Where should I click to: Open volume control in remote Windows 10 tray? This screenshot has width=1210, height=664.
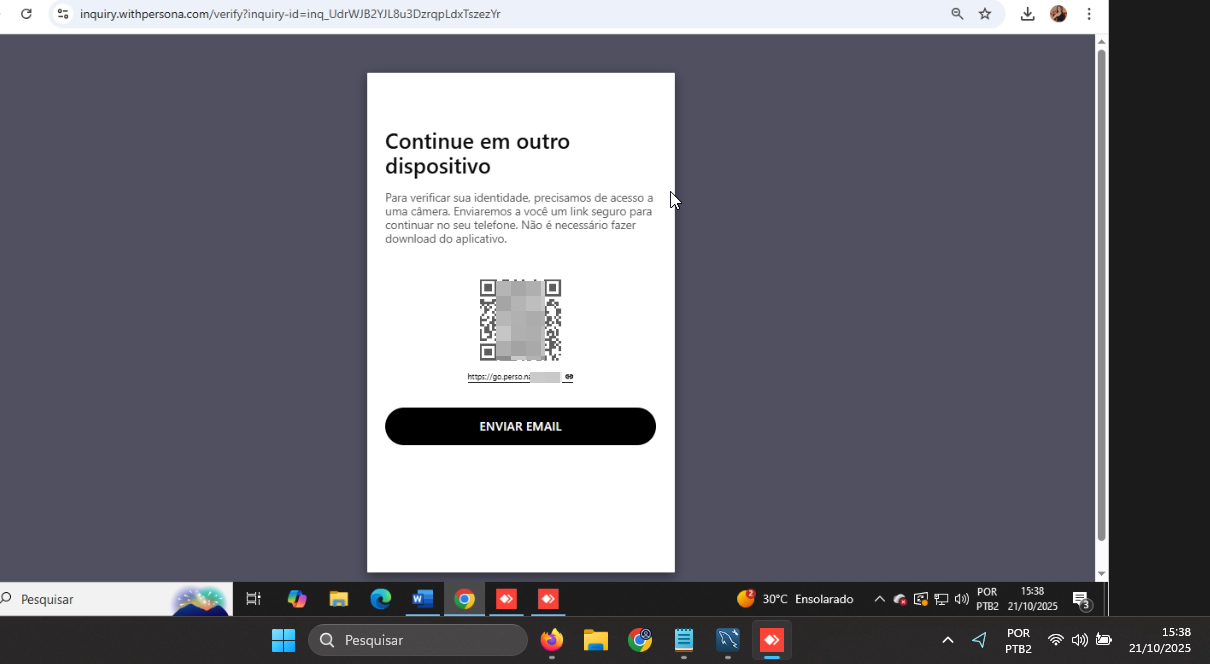962,599
